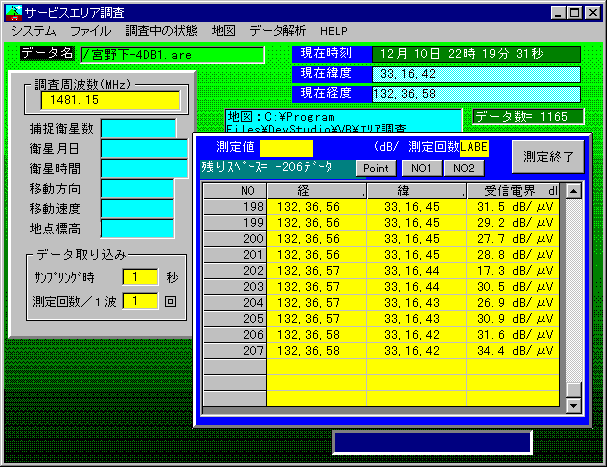Click the 衛星時間 field

(x=144, y=168)
